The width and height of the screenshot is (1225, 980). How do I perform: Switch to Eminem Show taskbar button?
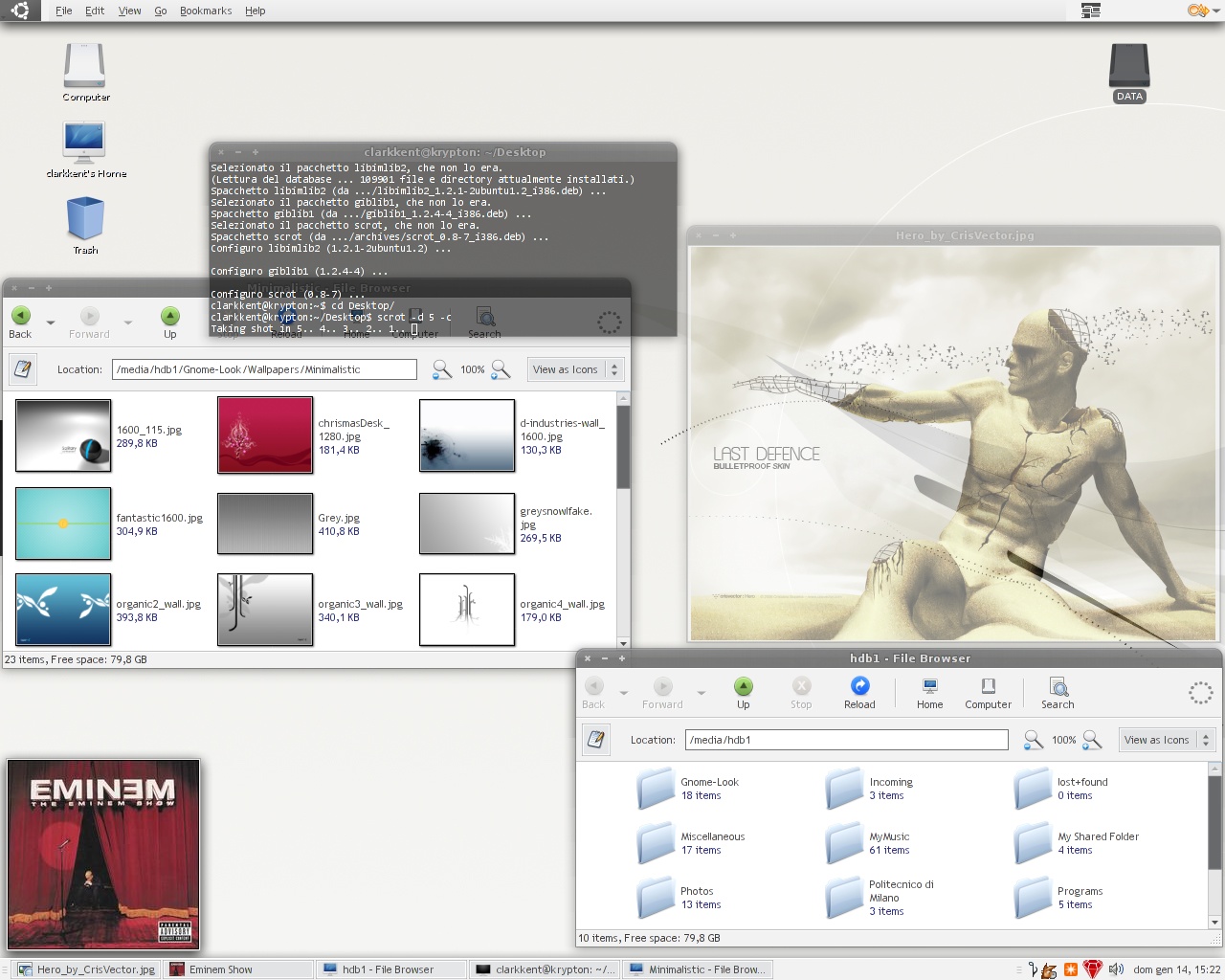[239, 969]
